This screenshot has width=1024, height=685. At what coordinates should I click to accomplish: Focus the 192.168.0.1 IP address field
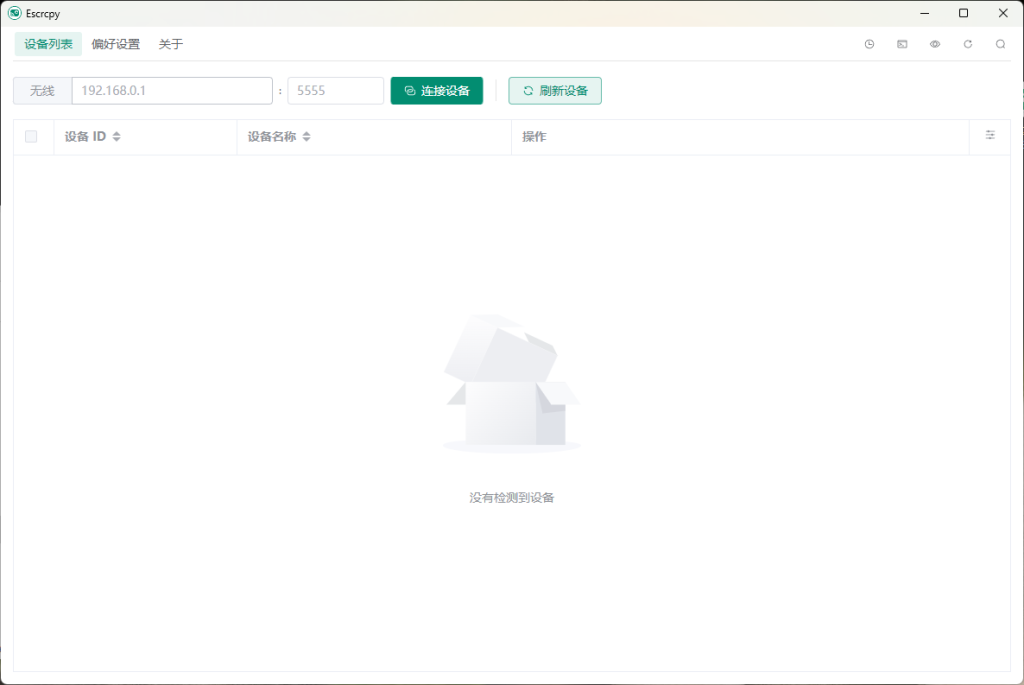click(172, 91)
